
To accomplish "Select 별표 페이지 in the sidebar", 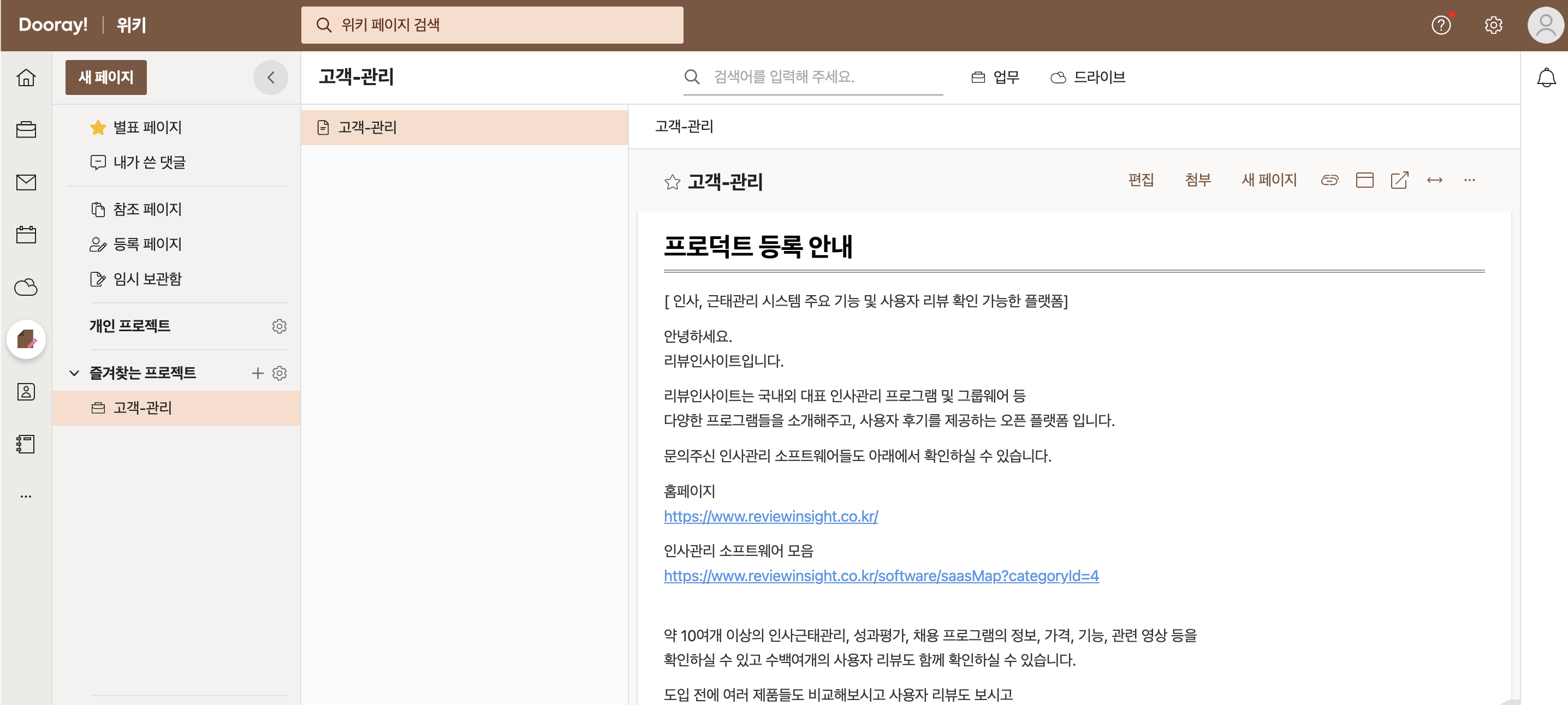I will 147,127.
